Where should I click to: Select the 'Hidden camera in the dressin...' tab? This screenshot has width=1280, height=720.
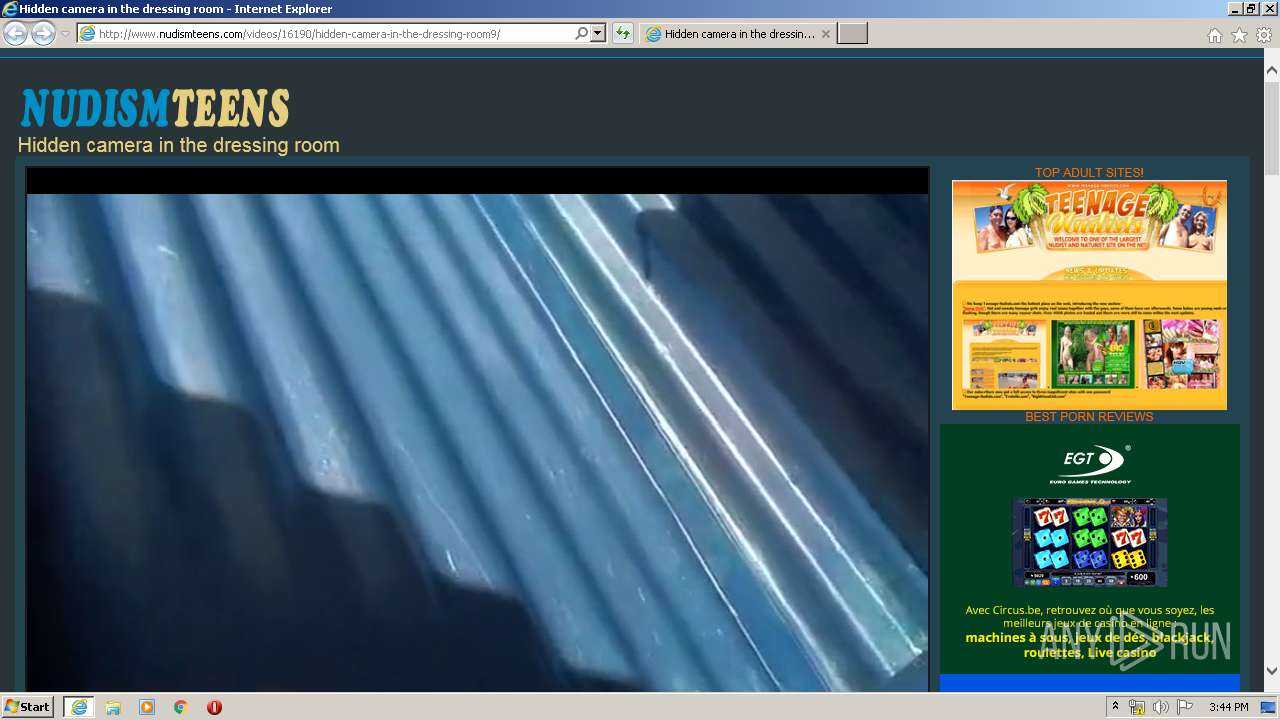pyautogui.click(x=739, y=34)
